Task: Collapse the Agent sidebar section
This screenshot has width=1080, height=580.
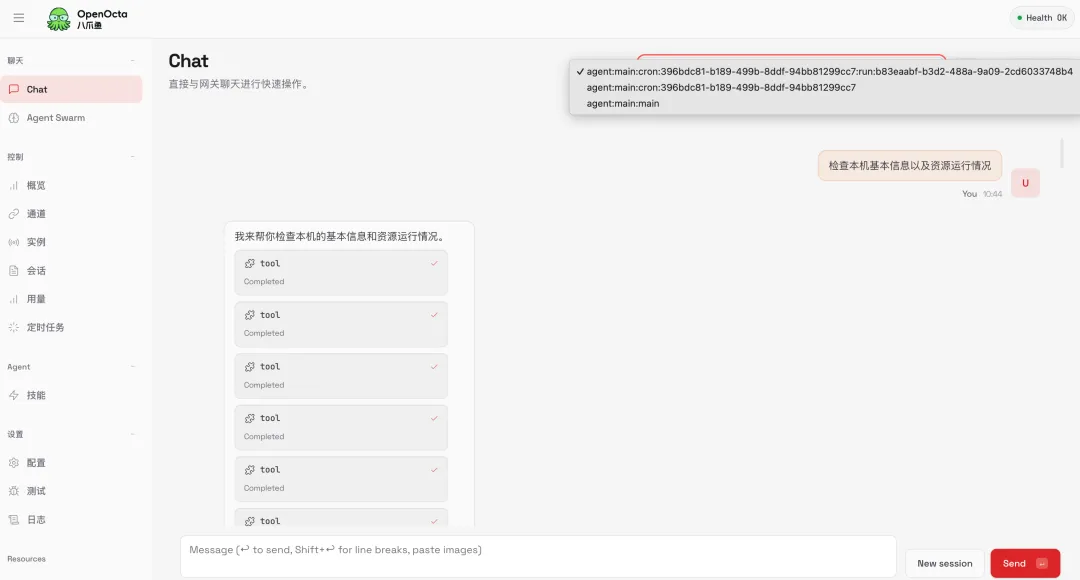Action: coord(133,367)
